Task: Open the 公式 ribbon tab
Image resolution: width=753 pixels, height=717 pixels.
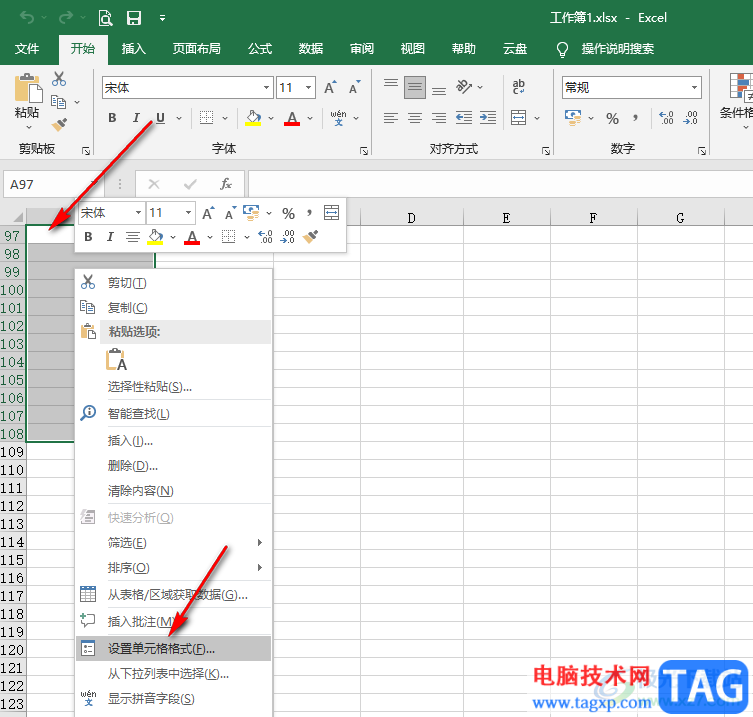Action: [x=260, y=49]
